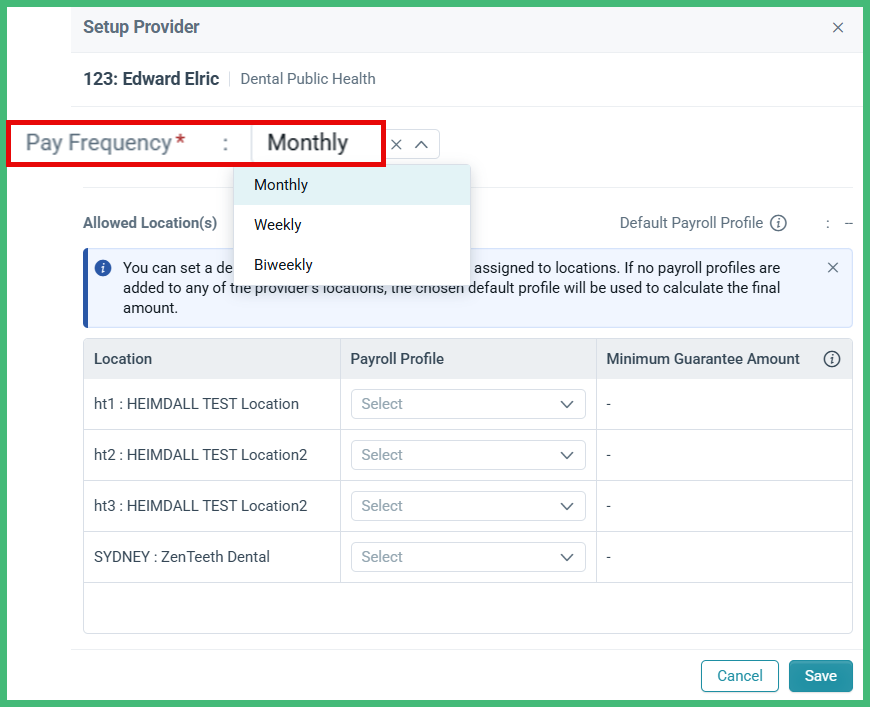870x707 pixels.
Task: Click the blue info icon in the banner
Action: pos(103,267)
